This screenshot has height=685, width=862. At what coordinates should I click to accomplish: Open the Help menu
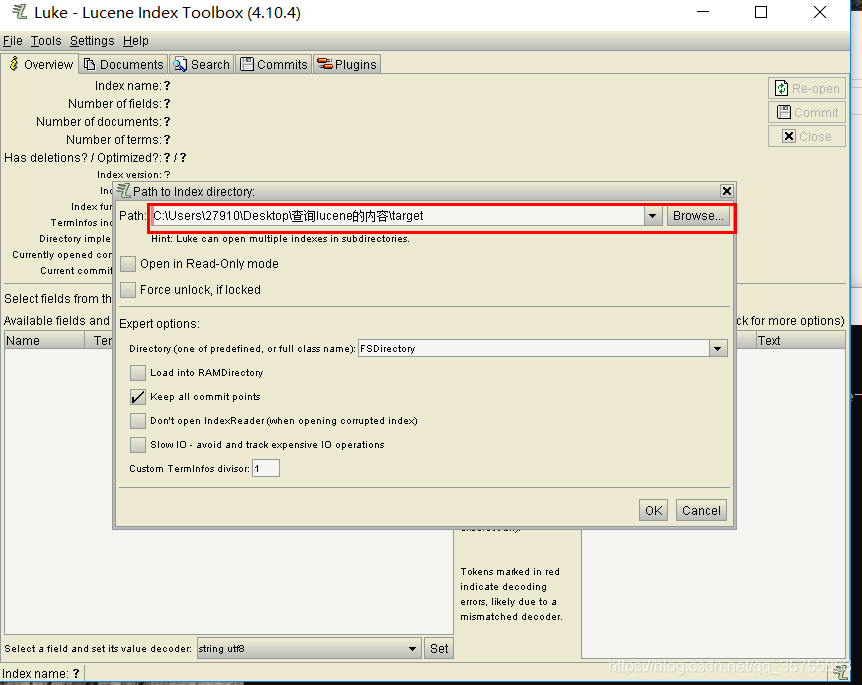tap(136, 41)
